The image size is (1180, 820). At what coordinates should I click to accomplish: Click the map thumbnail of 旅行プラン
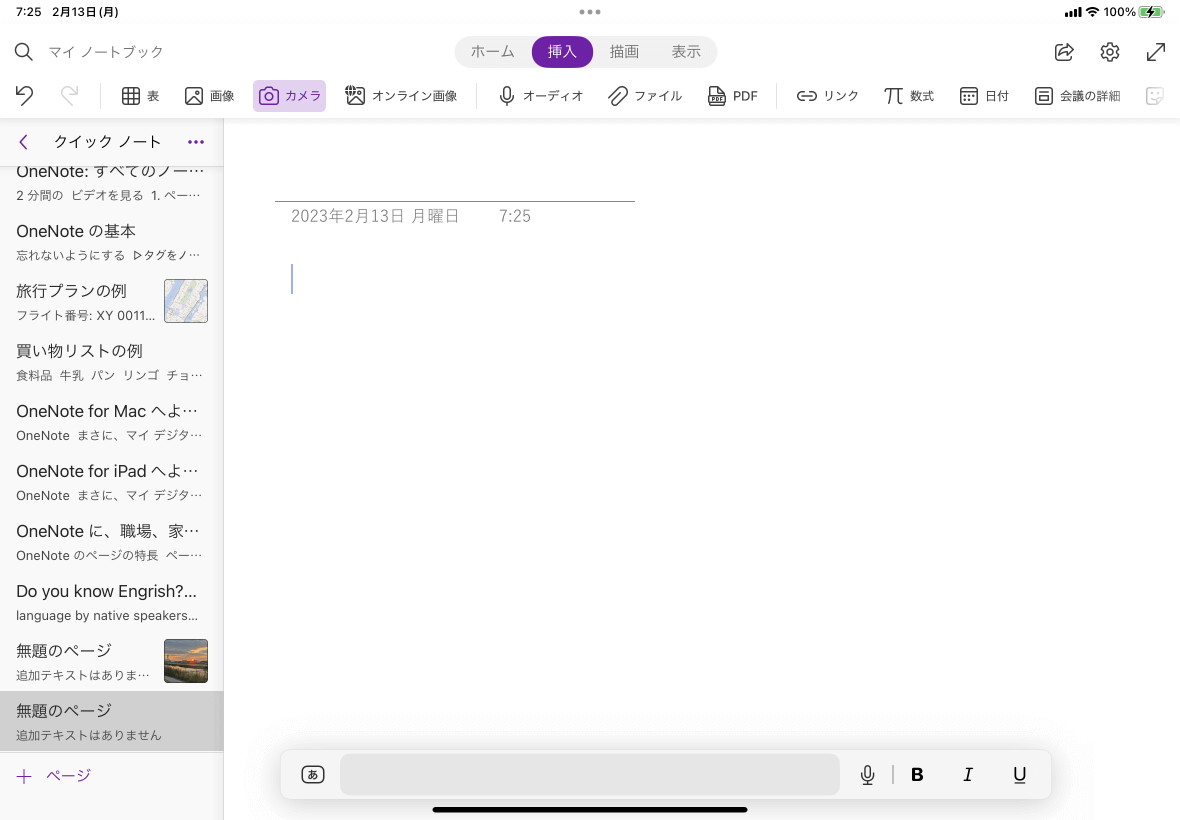pyautogui.click(x=186, y=301)
